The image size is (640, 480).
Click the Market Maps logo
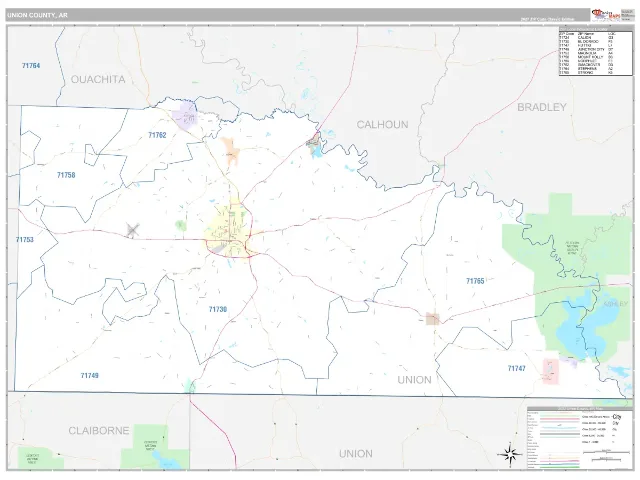pyautogui.click(x=606, y=15)
